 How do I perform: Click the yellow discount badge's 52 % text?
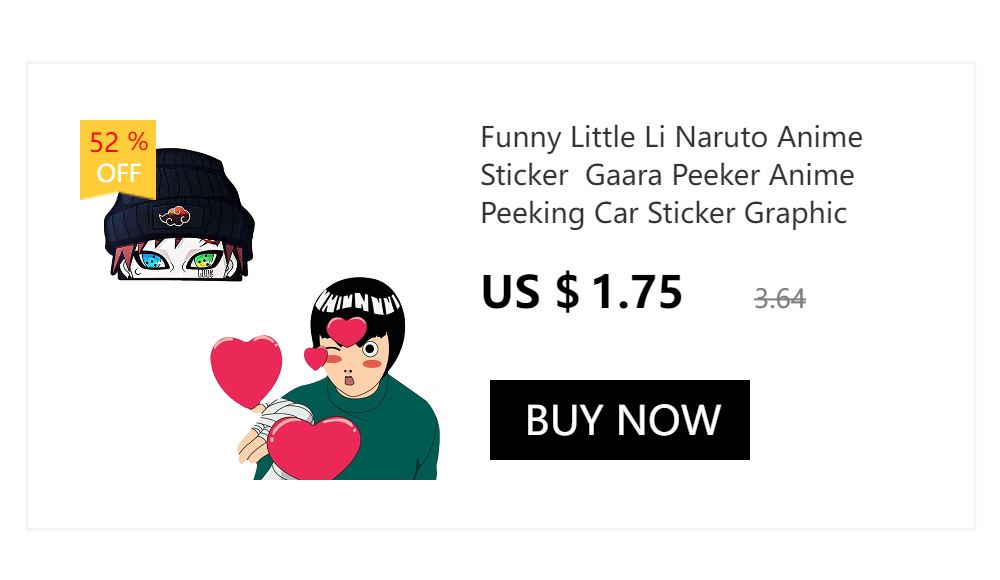pos(118,142)
